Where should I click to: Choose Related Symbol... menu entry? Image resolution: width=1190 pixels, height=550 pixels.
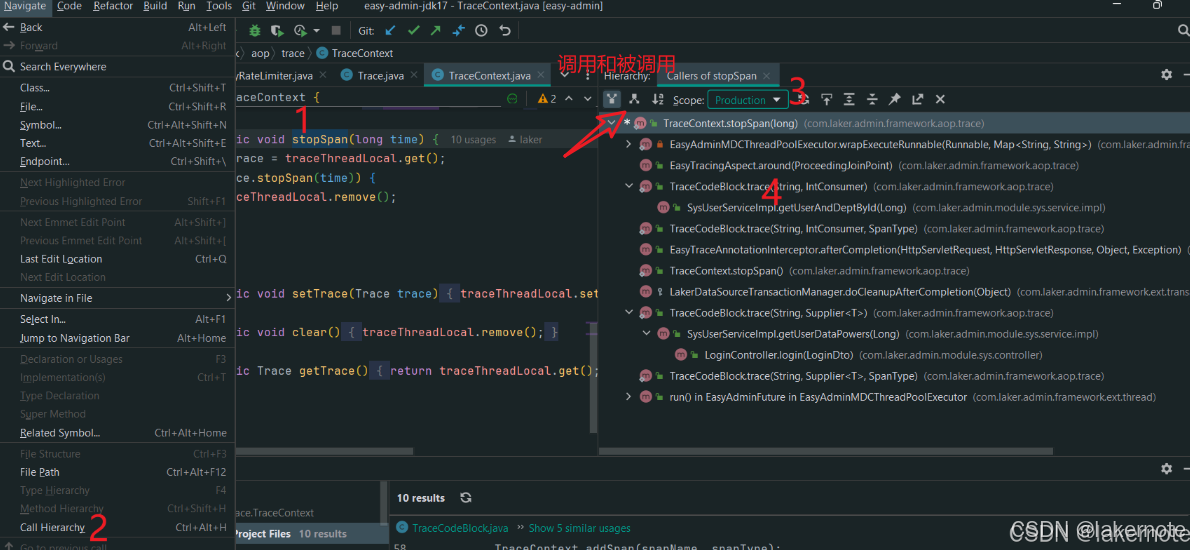coord(117,432)
